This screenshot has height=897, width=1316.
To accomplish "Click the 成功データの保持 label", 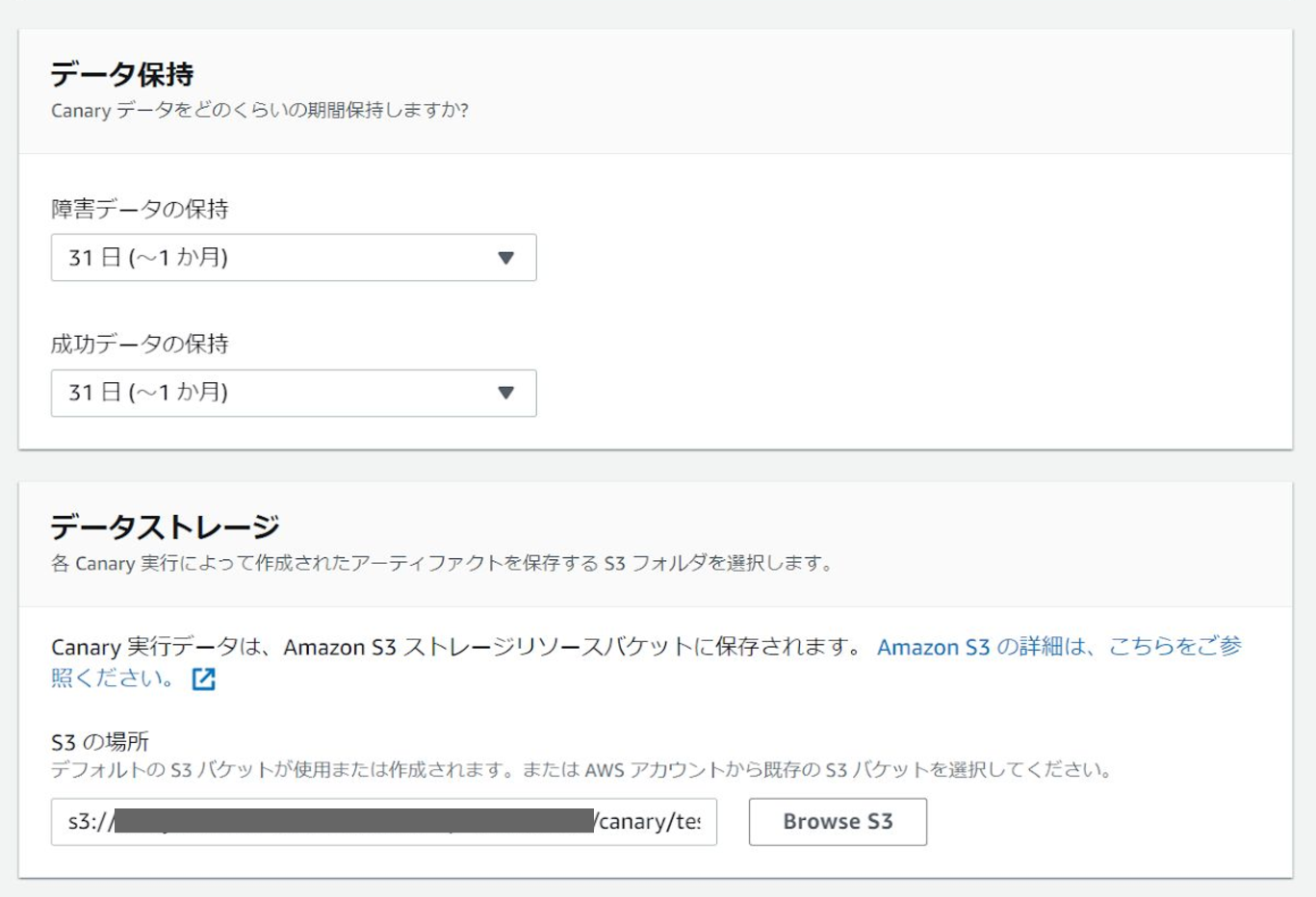I will [140, 344].
